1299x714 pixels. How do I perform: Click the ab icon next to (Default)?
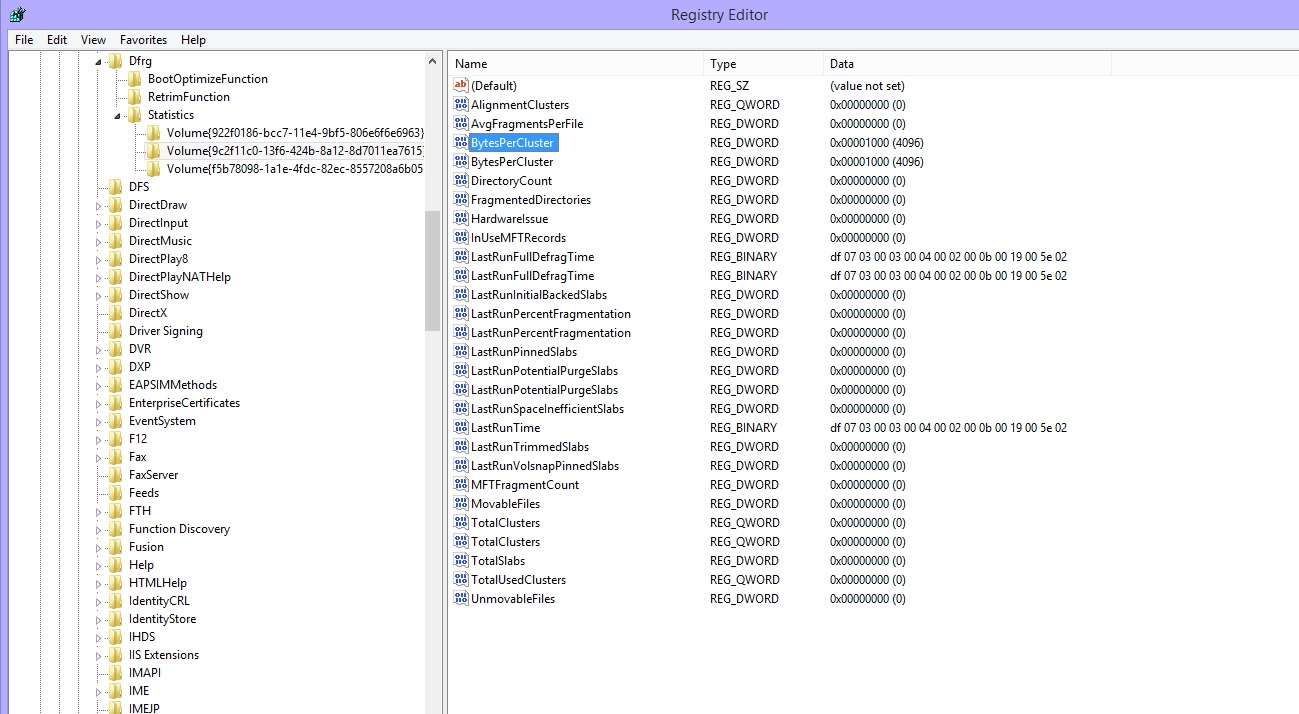point(461,85)
